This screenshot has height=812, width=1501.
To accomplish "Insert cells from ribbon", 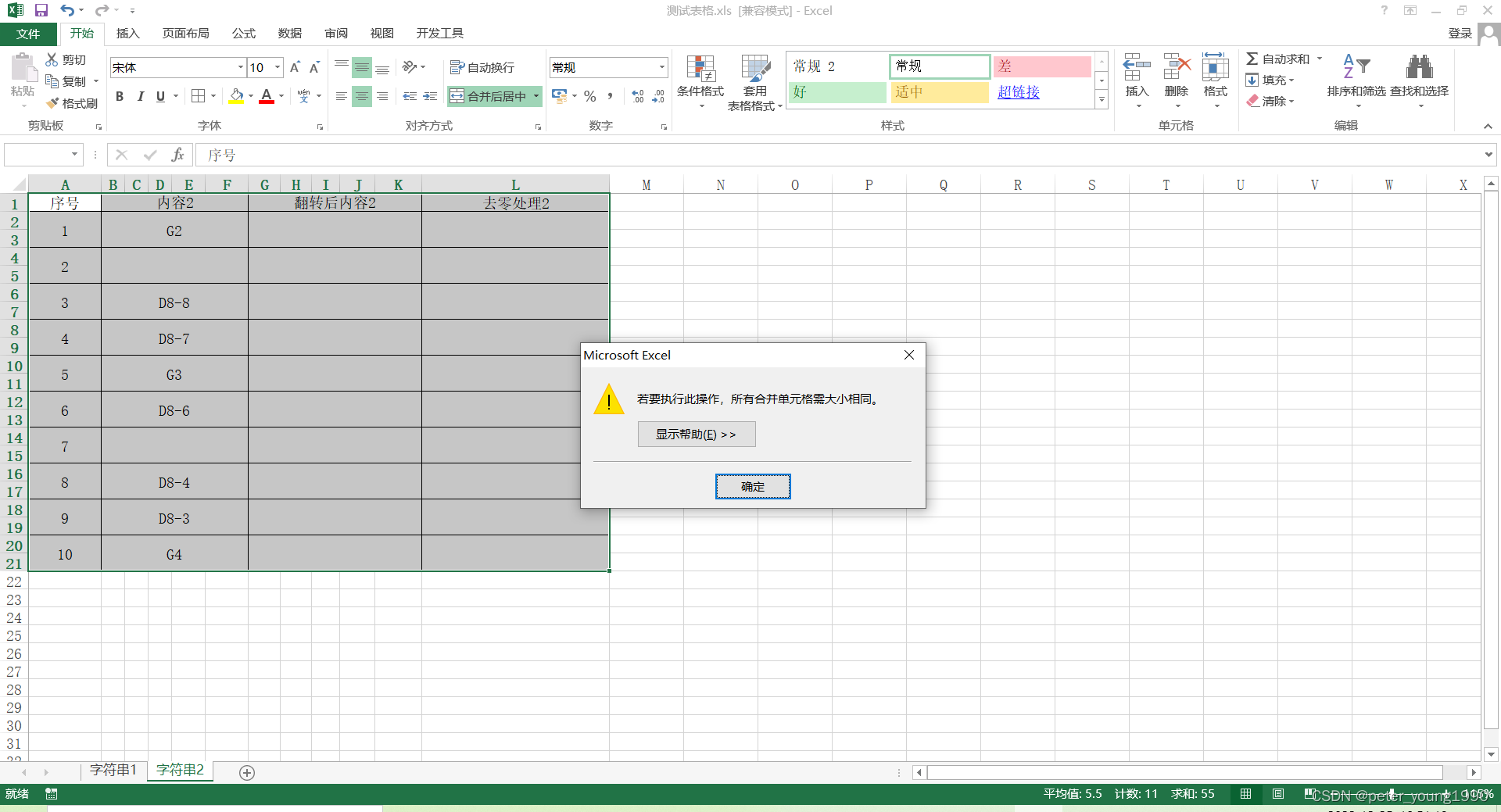I will point(1137,81).
